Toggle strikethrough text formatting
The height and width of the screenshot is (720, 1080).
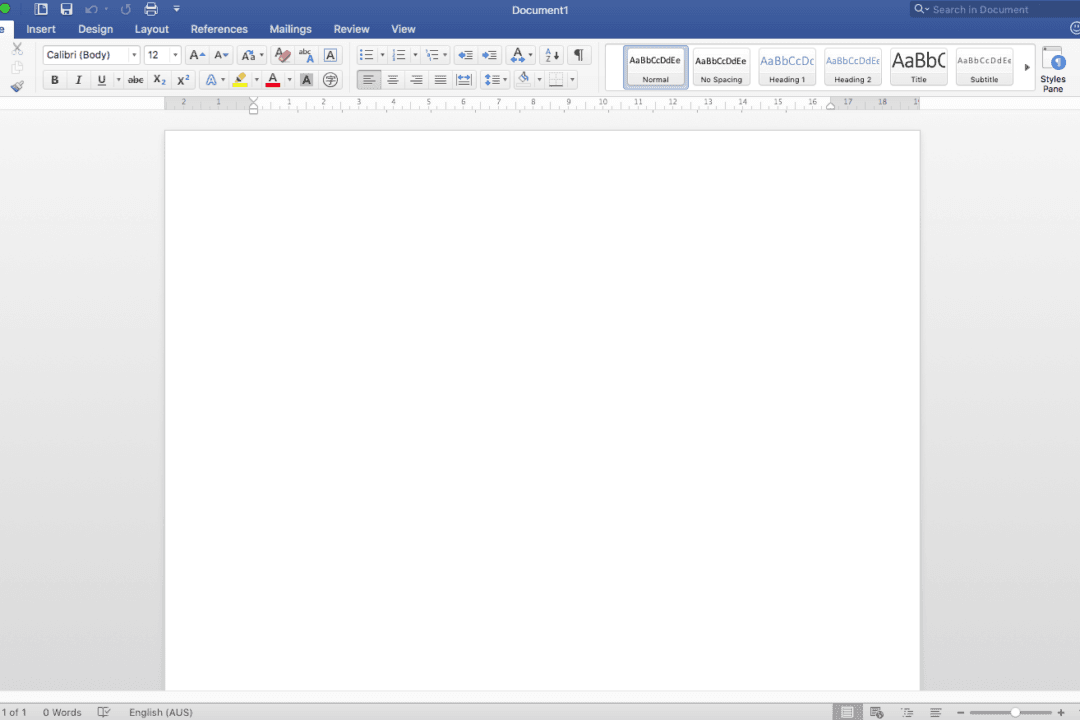click(135, 80)
